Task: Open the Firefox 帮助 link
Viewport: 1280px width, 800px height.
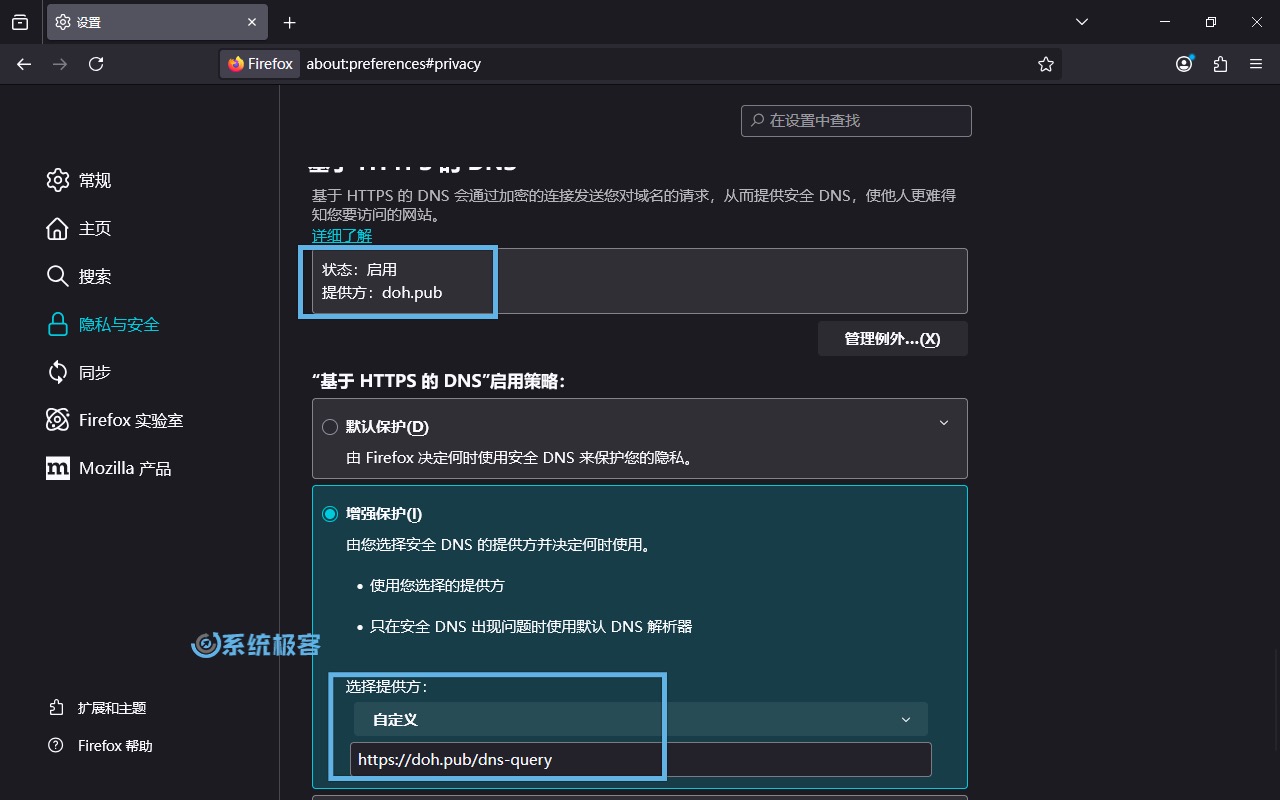Action: [x=115, y=746]
